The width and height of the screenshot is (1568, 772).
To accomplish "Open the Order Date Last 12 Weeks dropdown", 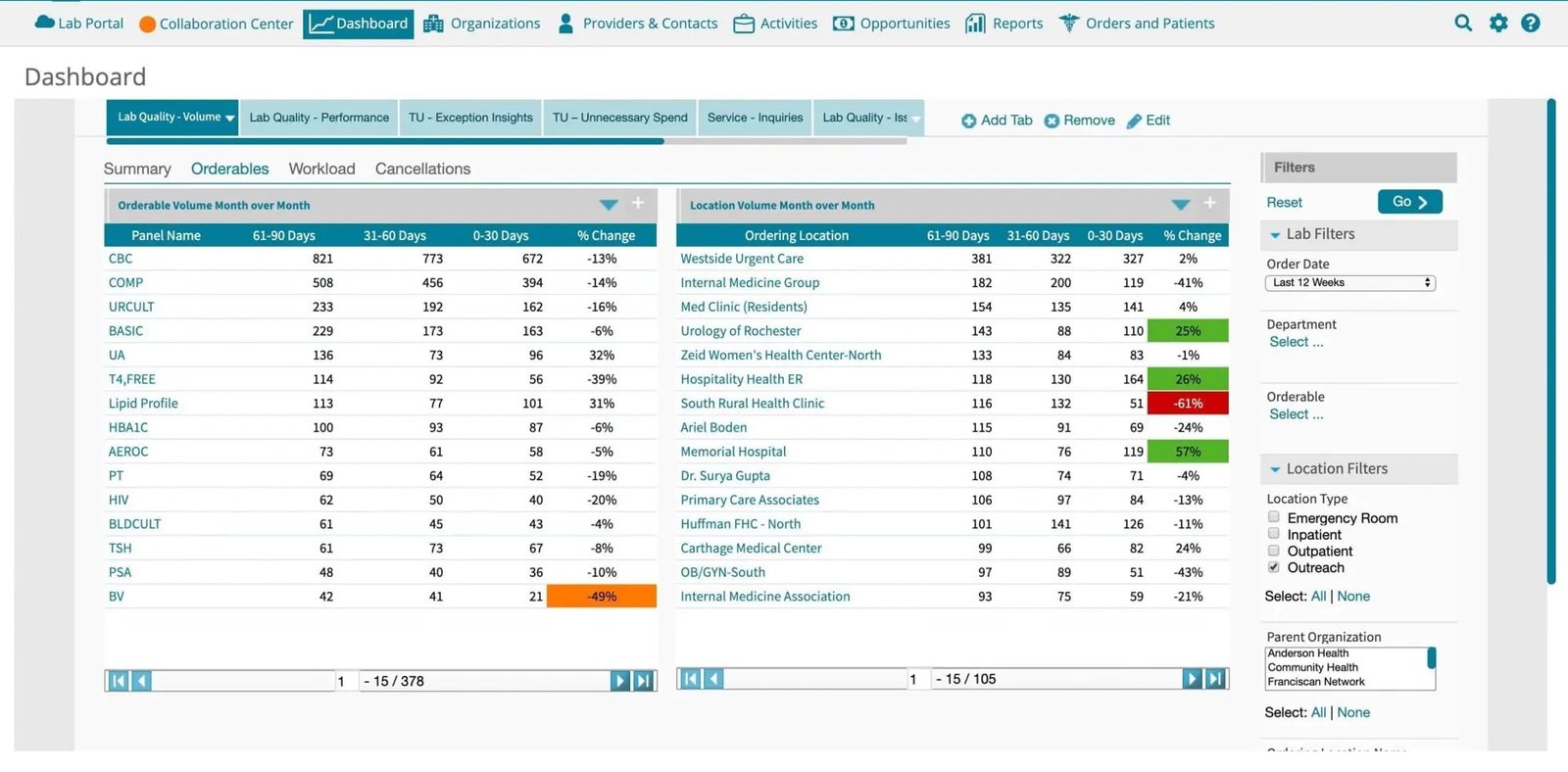I will pyautogui.click(x=1350, y=283).
